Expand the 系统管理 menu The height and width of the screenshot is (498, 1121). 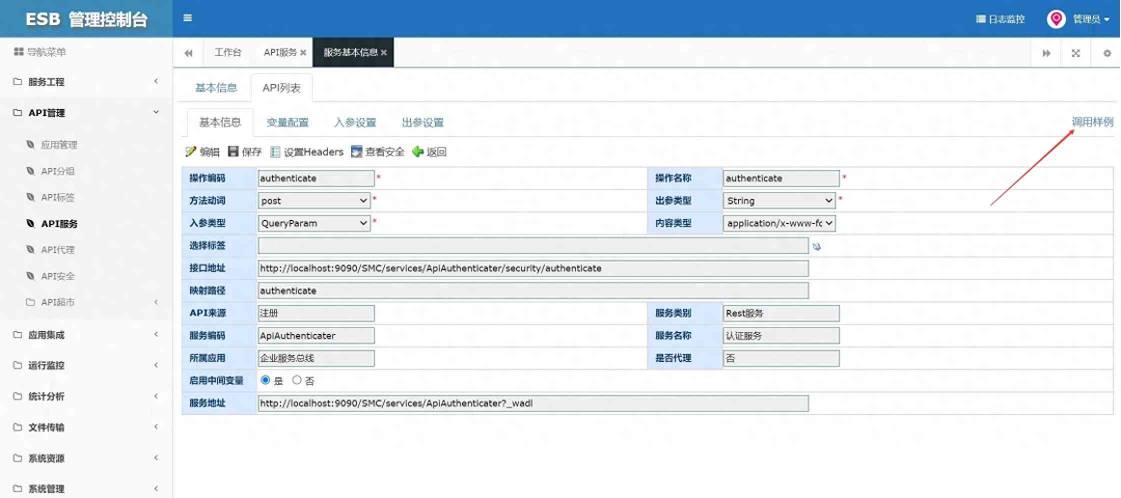(86, 489)
